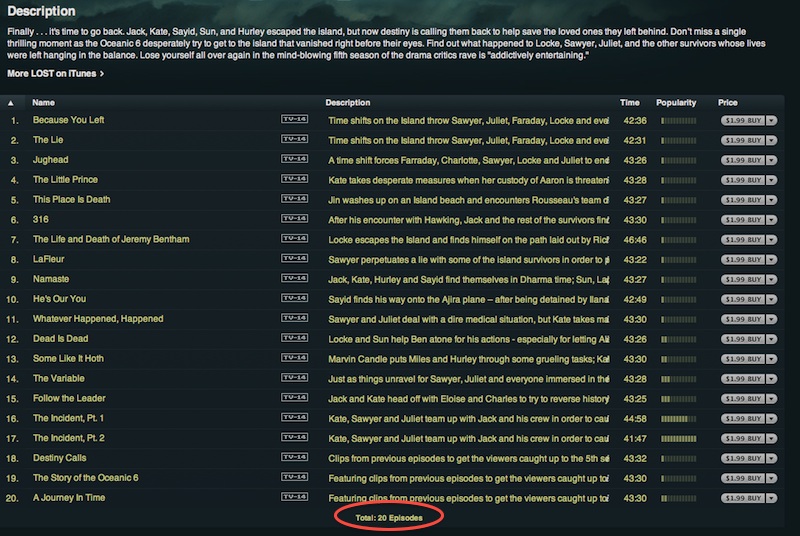Buy The Lie episode for $1.99
The image size is (800, 536).
(743, 140)
